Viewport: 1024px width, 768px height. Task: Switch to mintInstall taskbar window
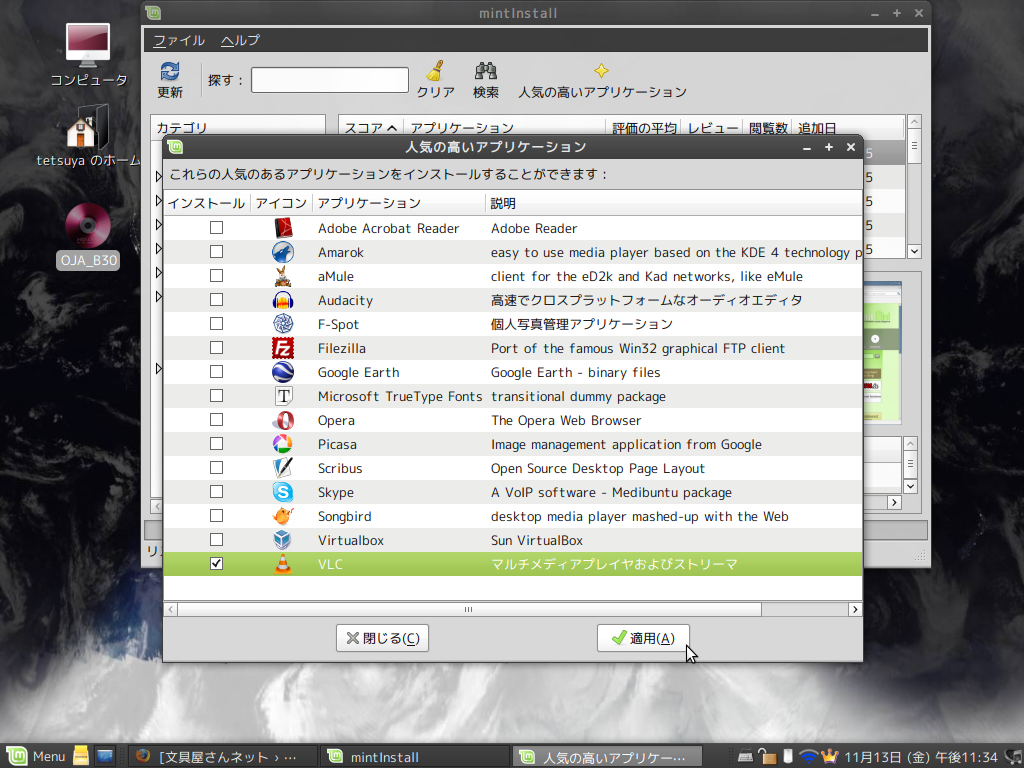click(x=415, y=757)
